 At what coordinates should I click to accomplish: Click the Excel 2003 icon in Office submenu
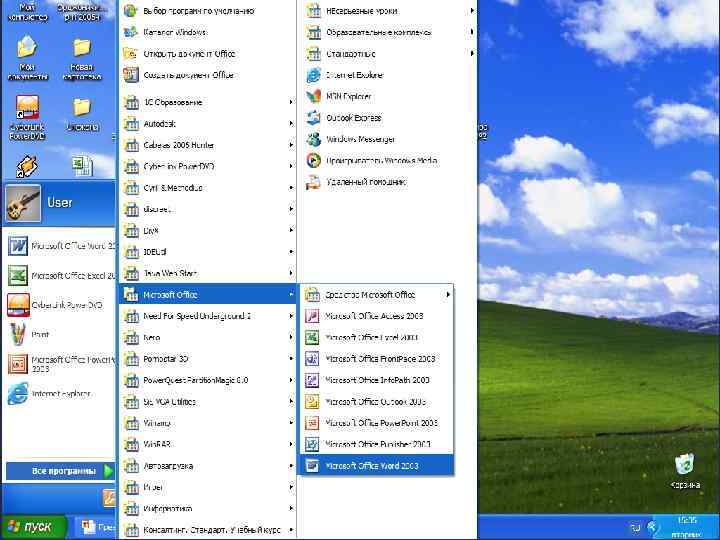(312, 337)
